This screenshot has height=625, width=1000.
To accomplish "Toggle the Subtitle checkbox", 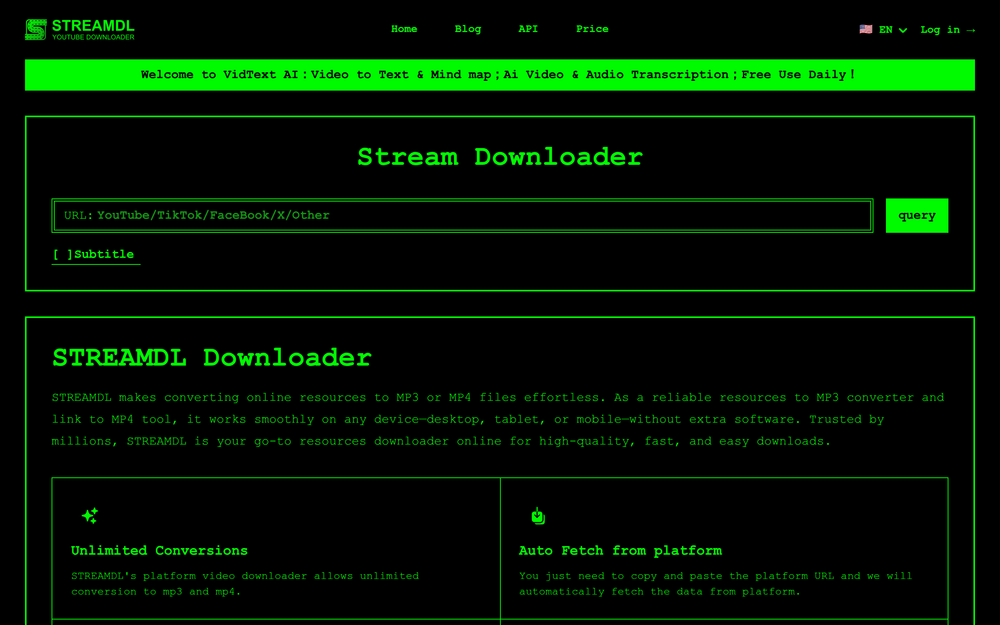I will (94, 254).
